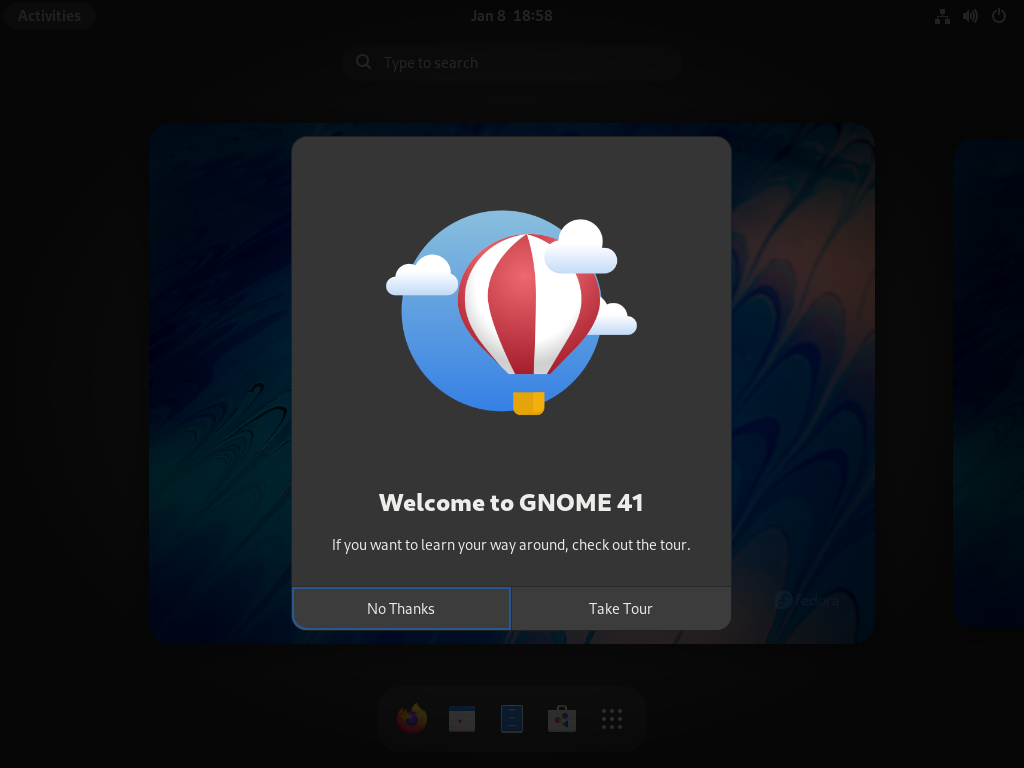Select the second workspace thumbnail at right
This screenshot has height=768, width=1024.
pos(988,383)
